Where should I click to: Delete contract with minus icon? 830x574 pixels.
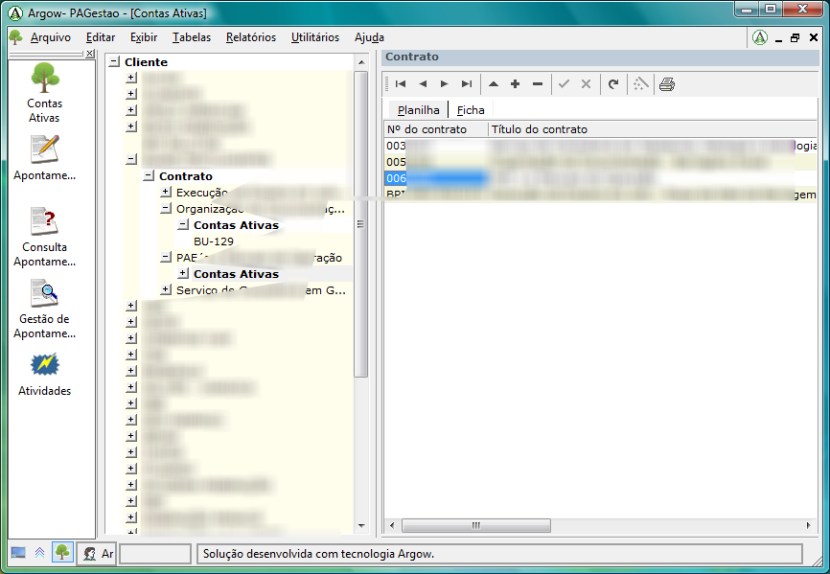(537, 84)
